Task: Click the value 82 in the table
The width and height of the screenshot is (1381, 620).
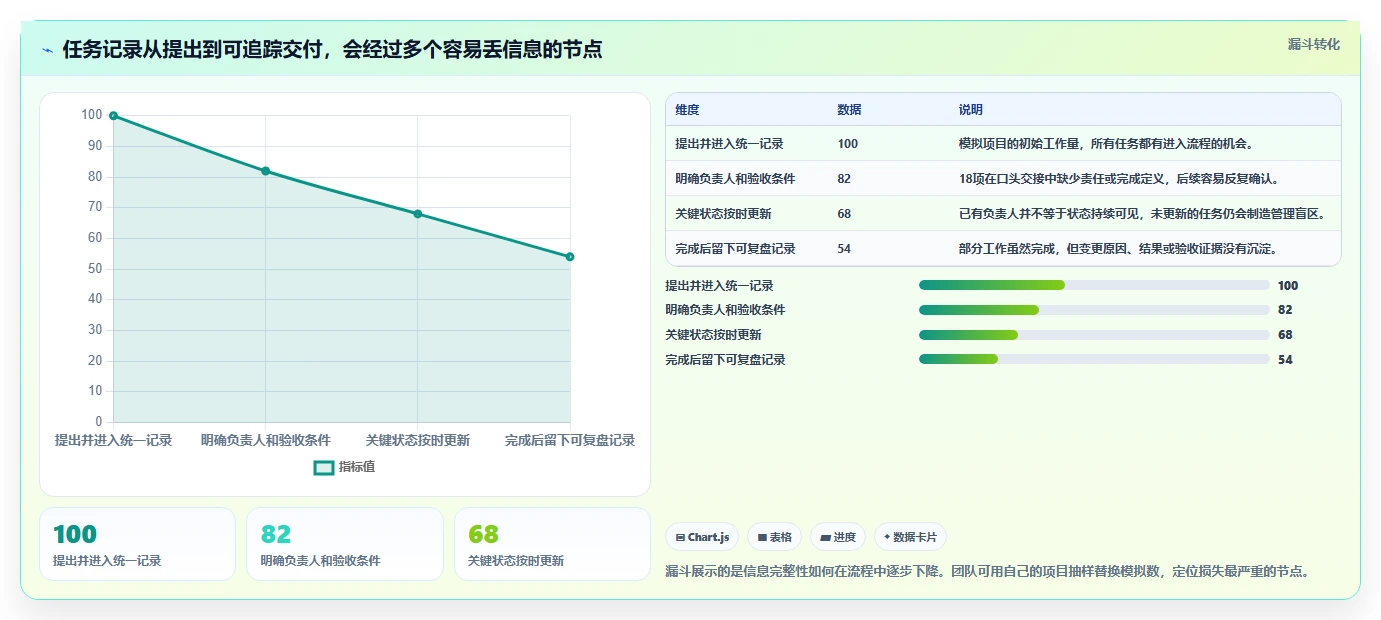Action: point(844,179)
